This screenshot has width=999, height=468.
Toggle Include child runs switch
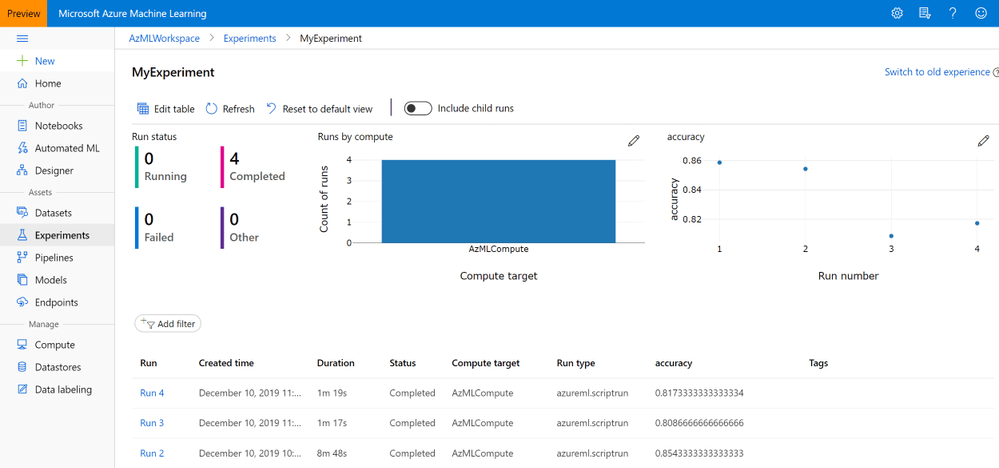point(418,108)
